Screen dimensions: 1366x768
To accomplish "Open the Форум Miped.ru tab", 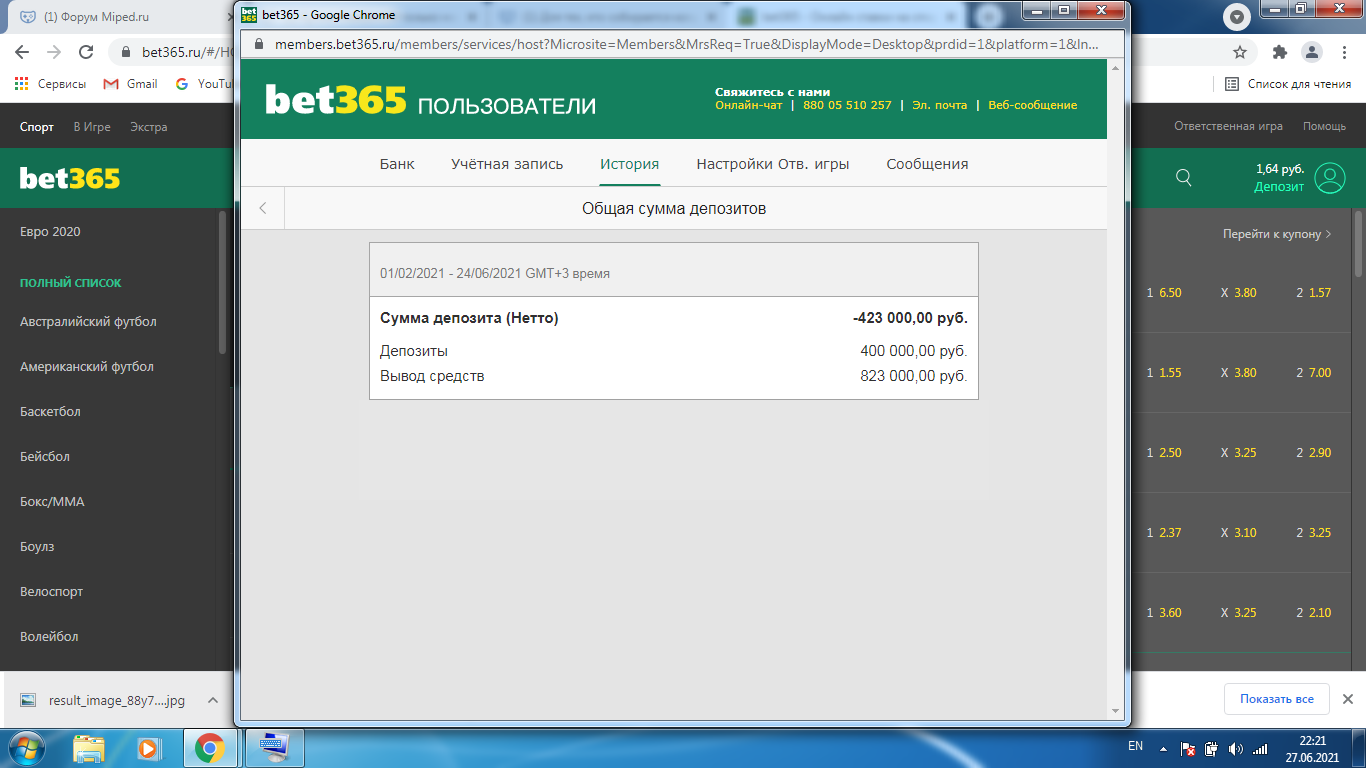I will tap(118, 17).
